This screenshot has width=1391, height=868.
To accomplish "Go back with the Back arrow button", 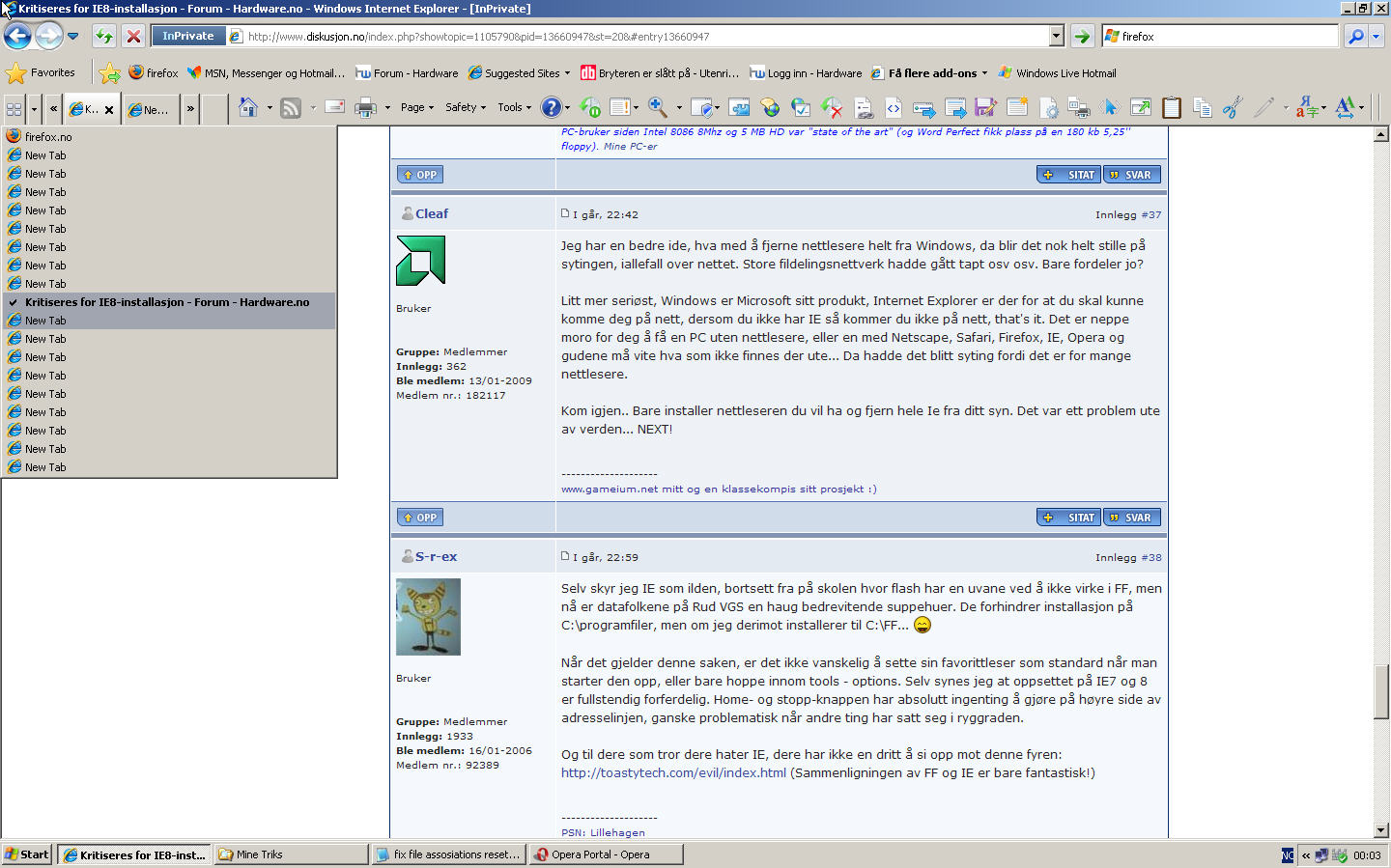I will coord(17,37).
